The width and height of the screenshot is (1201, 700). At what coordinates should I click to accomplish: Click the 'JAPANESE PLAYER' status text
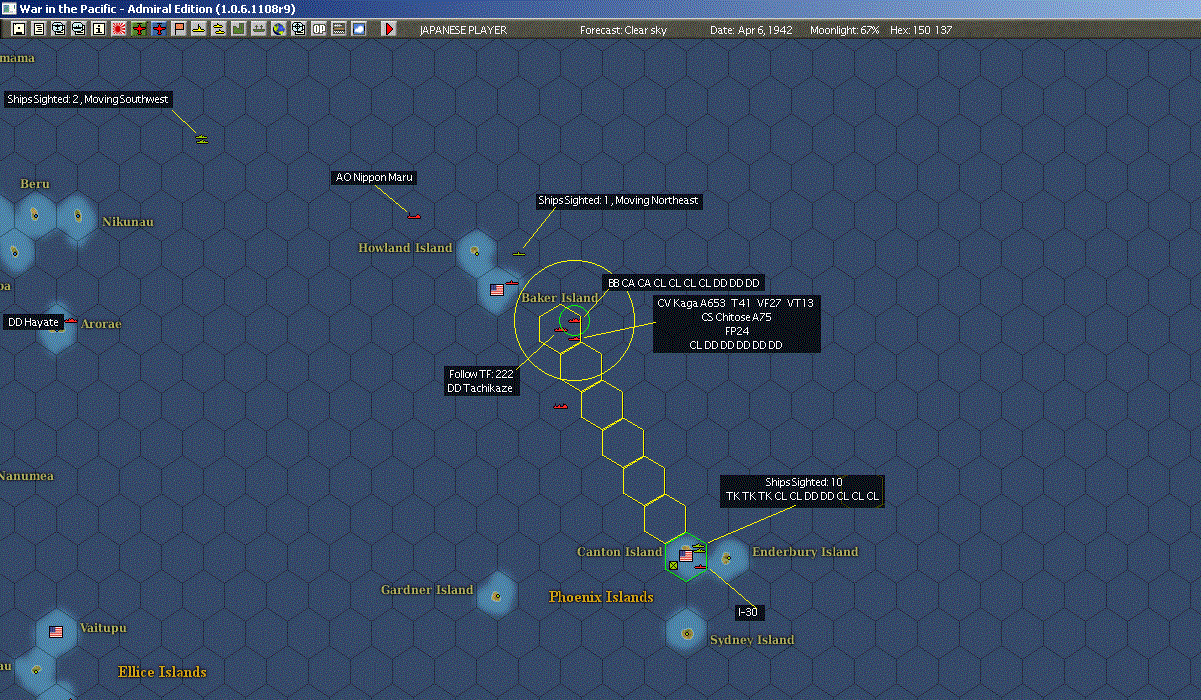pyautogui.click(x=463, y=30)
